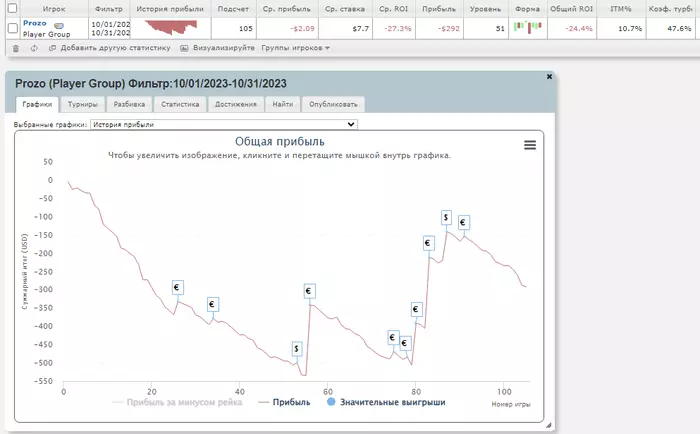Click the euro marker near game 75
This screenshot has height=434, width=700.
(392, 338)
